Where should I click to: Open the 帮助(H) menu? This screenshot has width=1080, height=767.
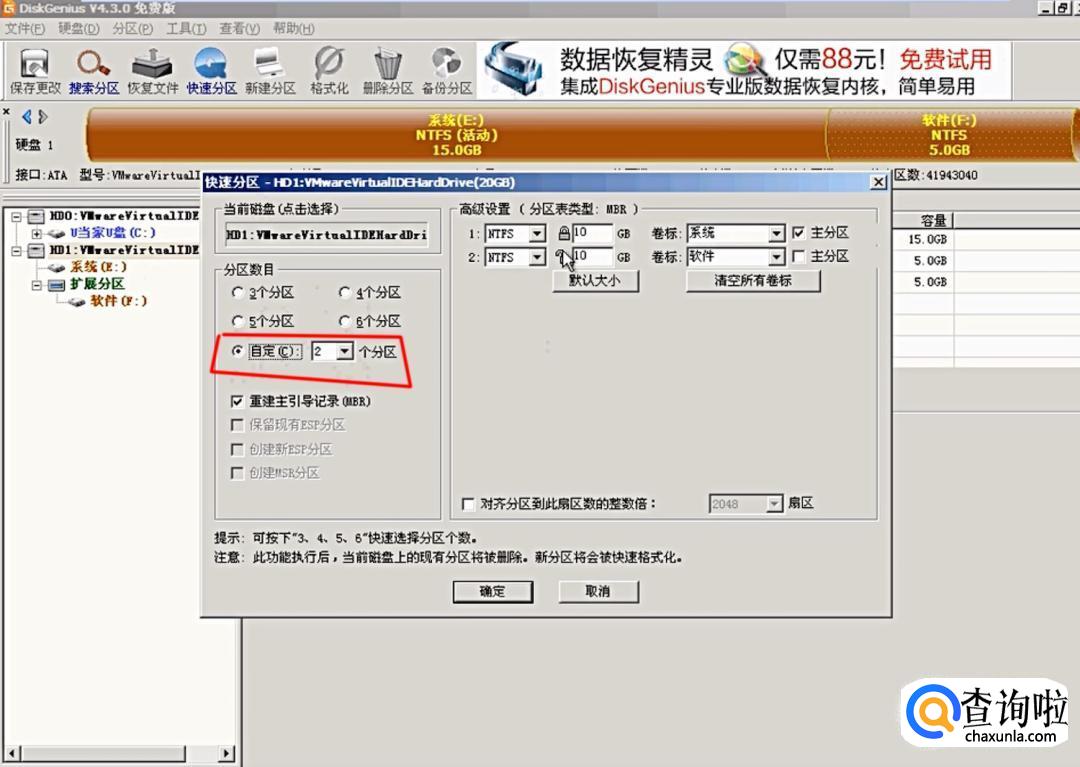point(293,28)
